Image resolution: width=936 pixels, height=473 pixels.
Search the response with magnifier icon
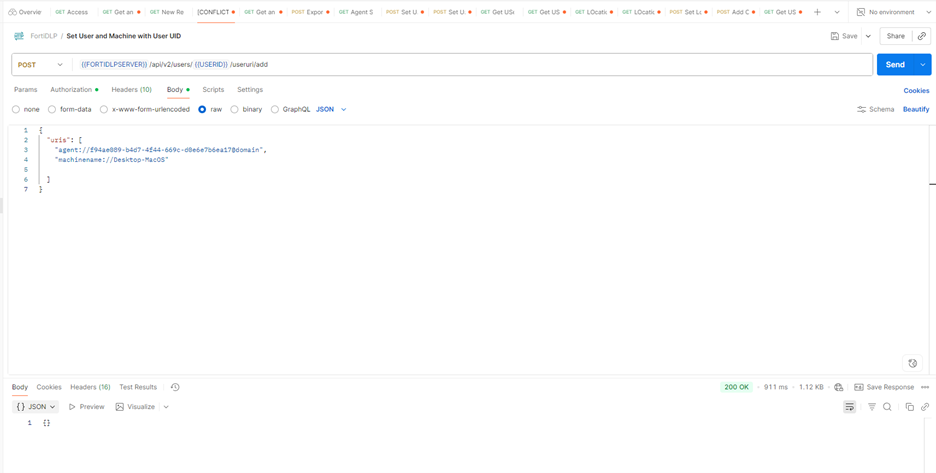click(x=888, y=407)
